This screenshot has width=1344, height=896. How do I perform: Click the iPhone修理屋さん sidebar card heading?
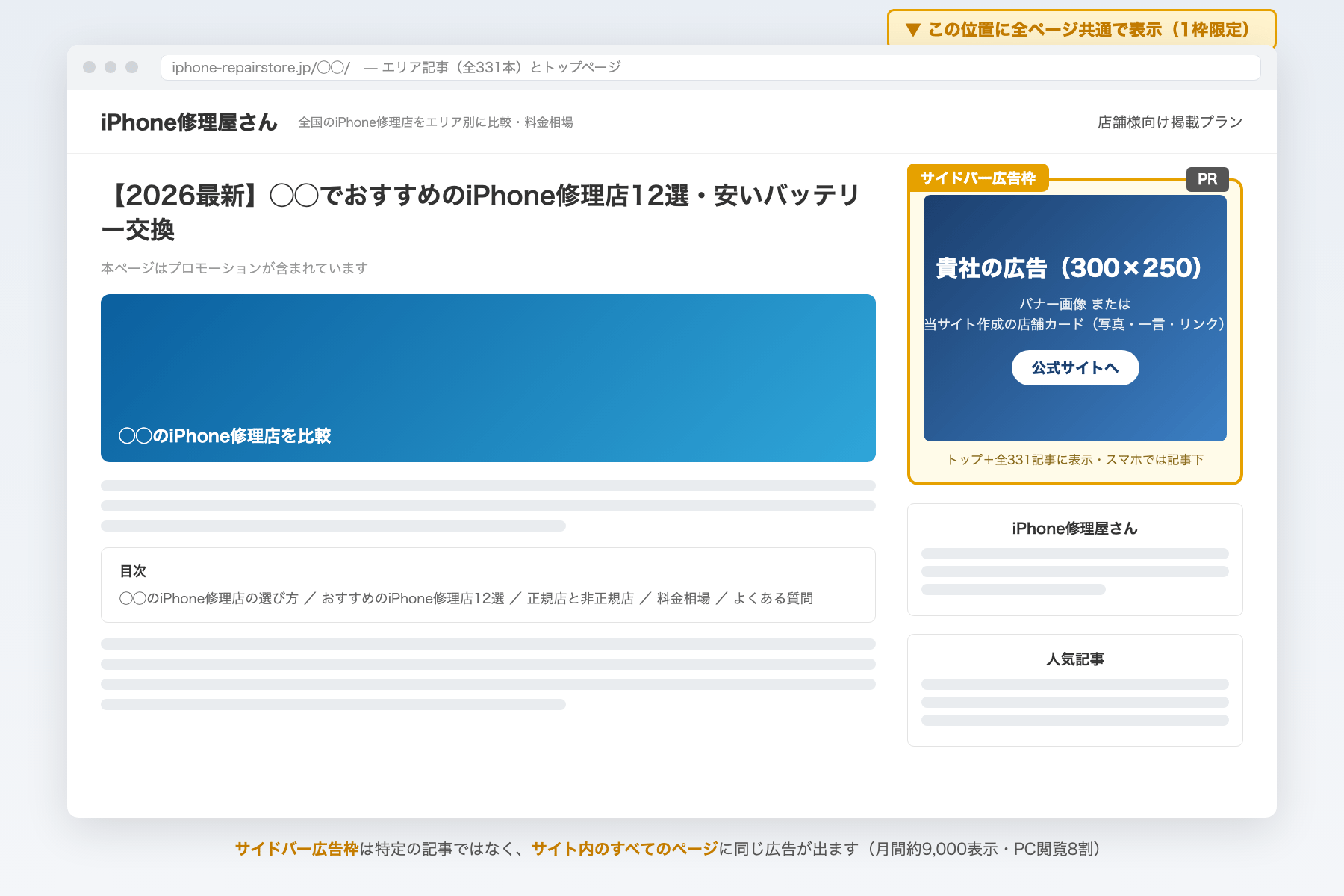[x=1075, y=529]
